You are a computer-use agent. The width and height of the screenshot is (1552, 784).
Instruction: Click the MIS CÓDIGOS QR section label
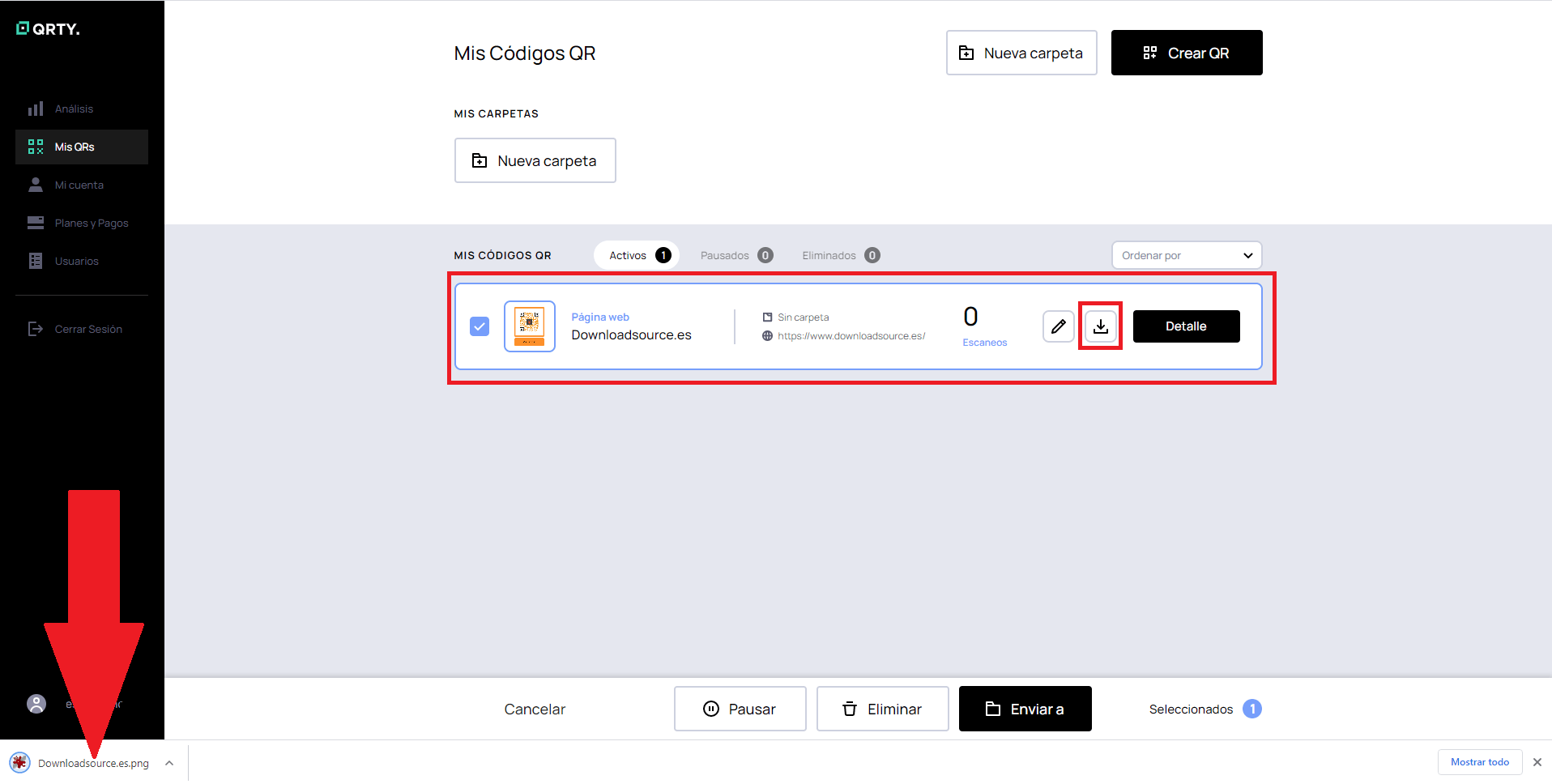502,255
